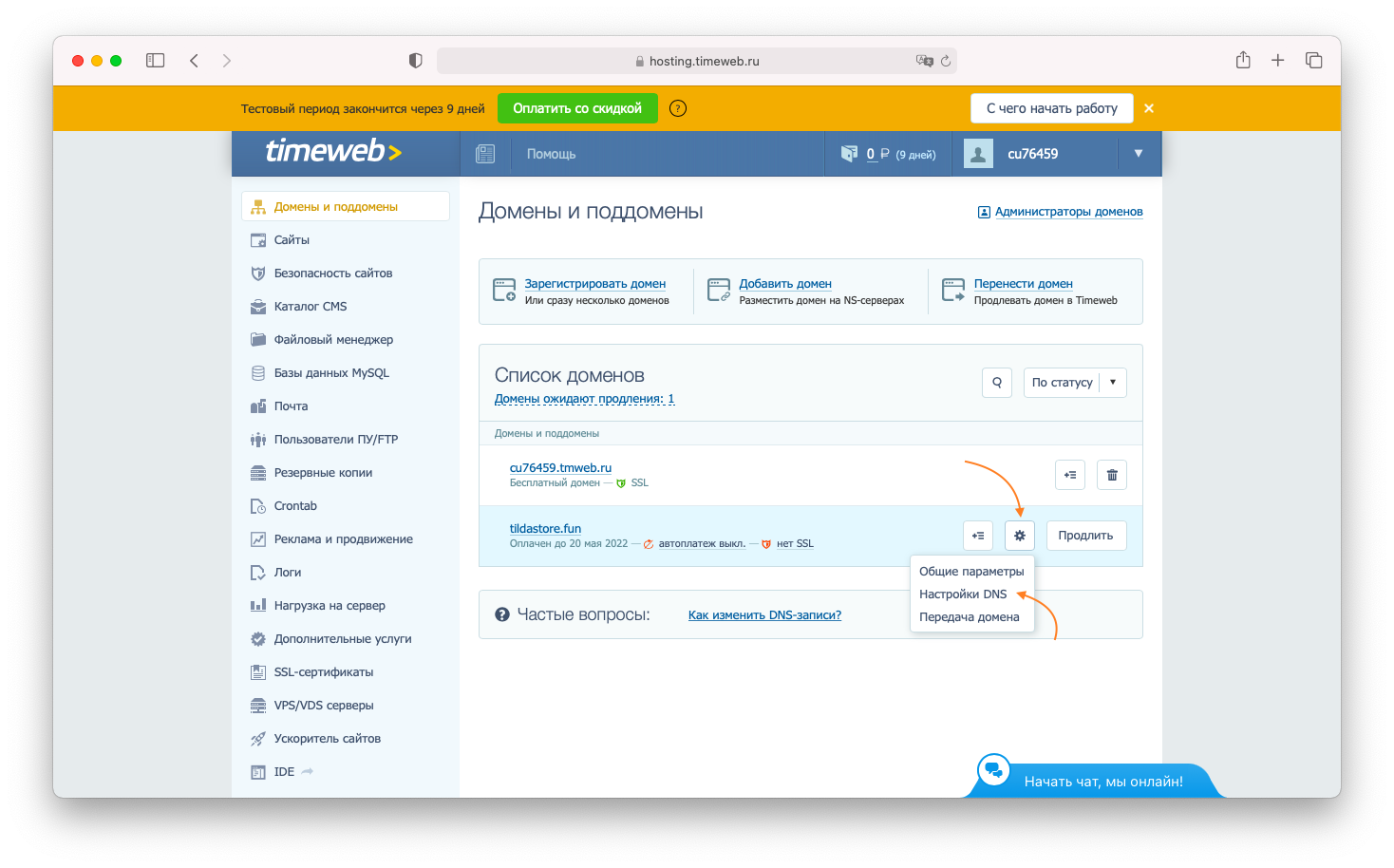1394x868 pixels.
Task: Click Нагрузка на сервер icon
Action: coord(258,606)
